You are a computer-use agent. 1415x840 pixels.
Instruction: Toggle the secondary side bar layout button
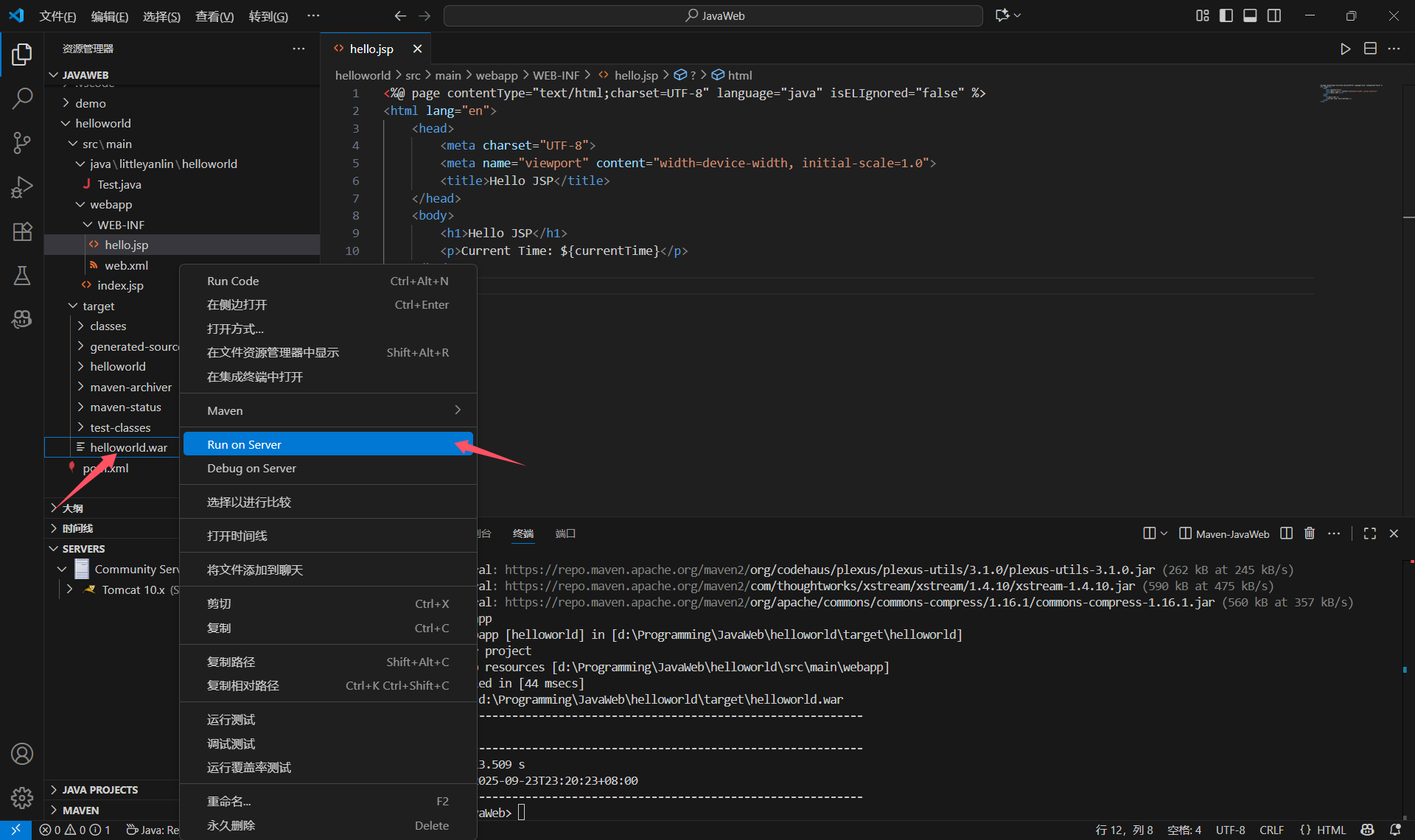[x=1274, y=15]
